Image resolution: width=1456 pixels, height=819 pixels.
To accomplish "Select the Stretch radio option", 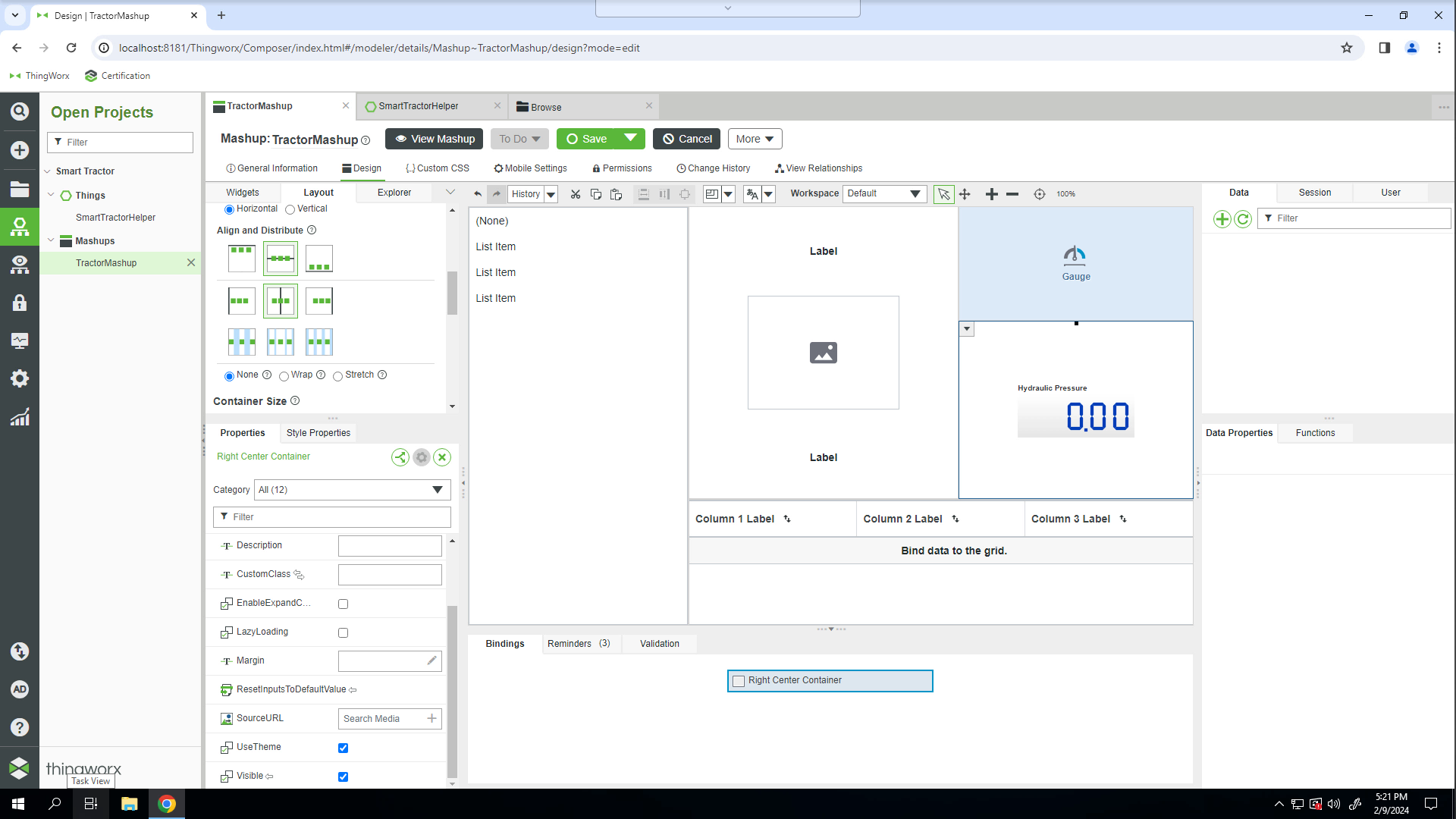I will (x=337, y=376).
